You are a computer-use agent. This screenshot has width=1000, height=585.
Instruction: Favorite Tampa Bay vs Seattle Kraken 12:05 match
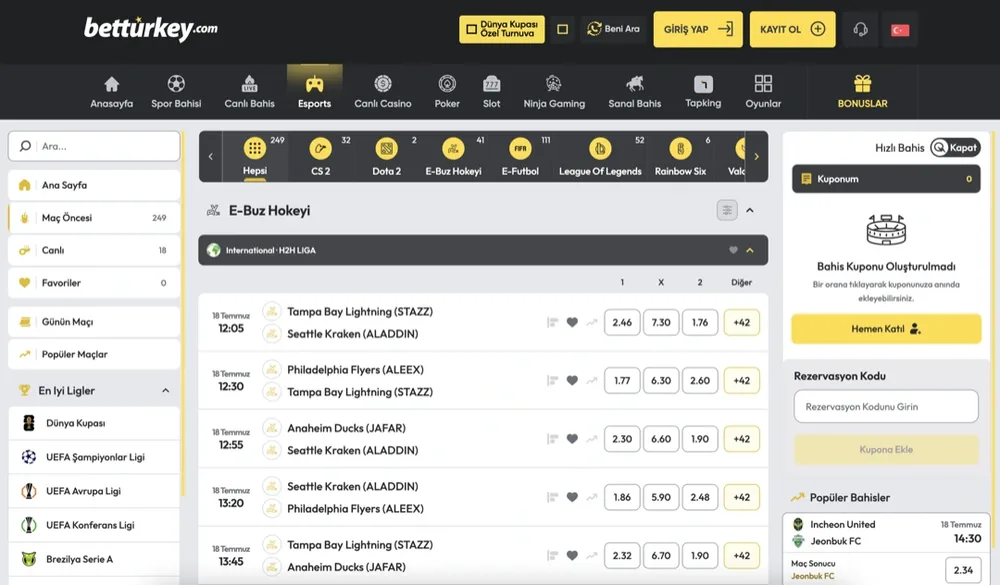coord(572,323)
